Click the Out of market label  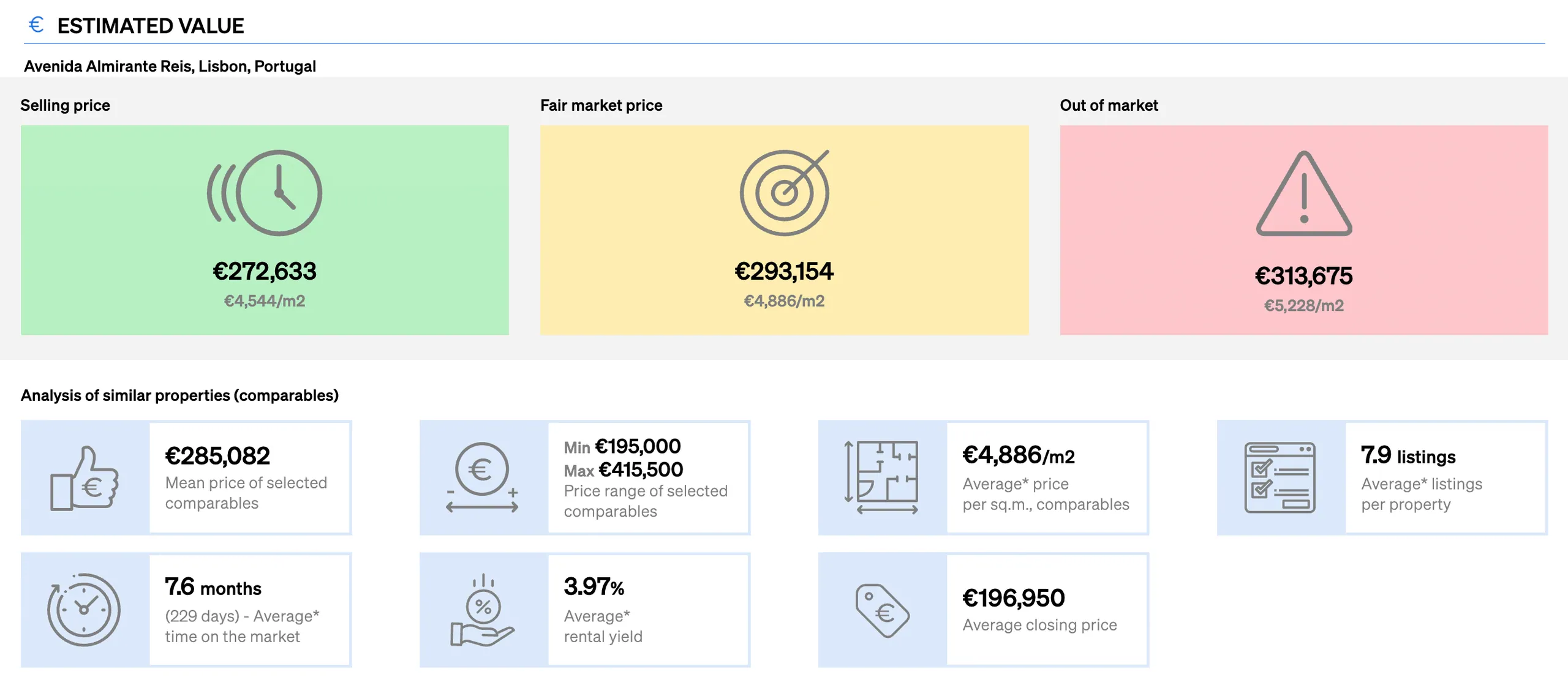coord(1109,105)
